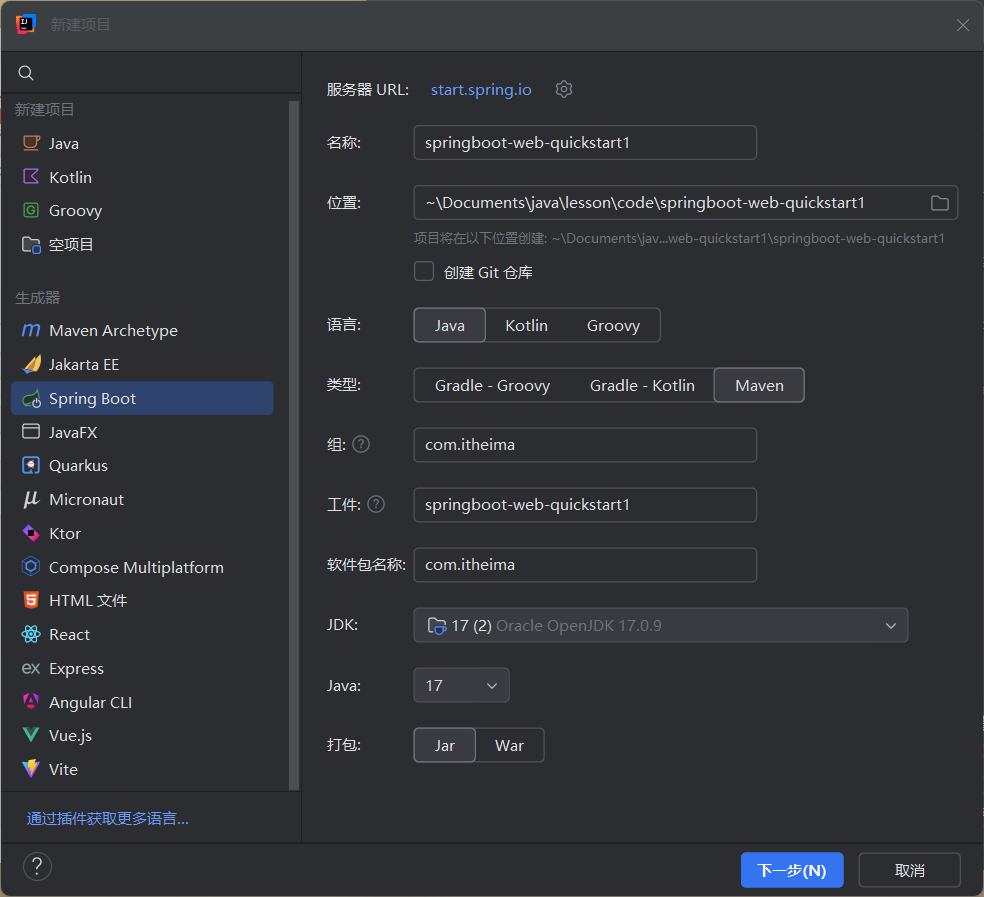984x897 pixels.
Task: Click the browse folder icon in location field
Action: (x=939, y=203)
